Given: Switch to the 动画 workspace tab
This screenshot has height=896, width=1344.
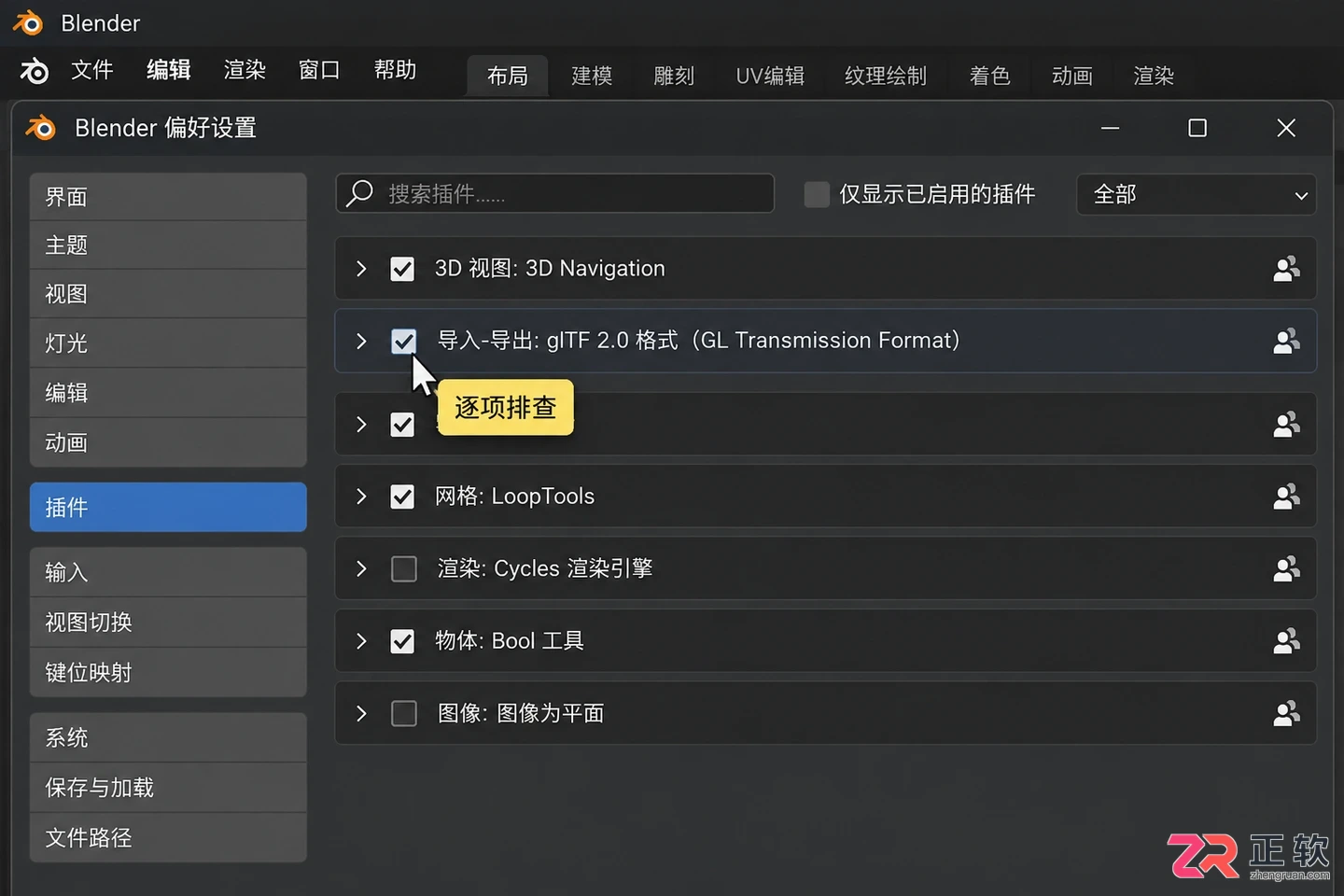Looking at the screenshot, I should tap(1071, 76).
